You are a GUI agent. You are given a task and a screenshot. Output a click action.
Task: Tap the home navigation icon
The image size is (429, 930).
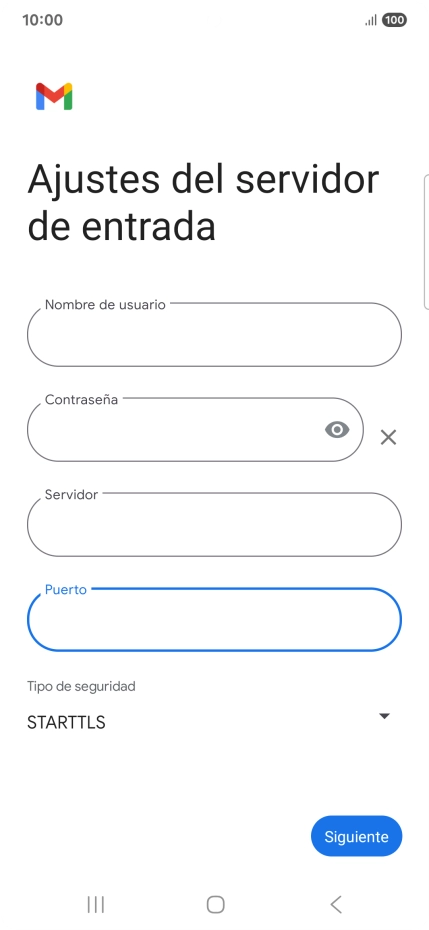[x=215, y=904]
